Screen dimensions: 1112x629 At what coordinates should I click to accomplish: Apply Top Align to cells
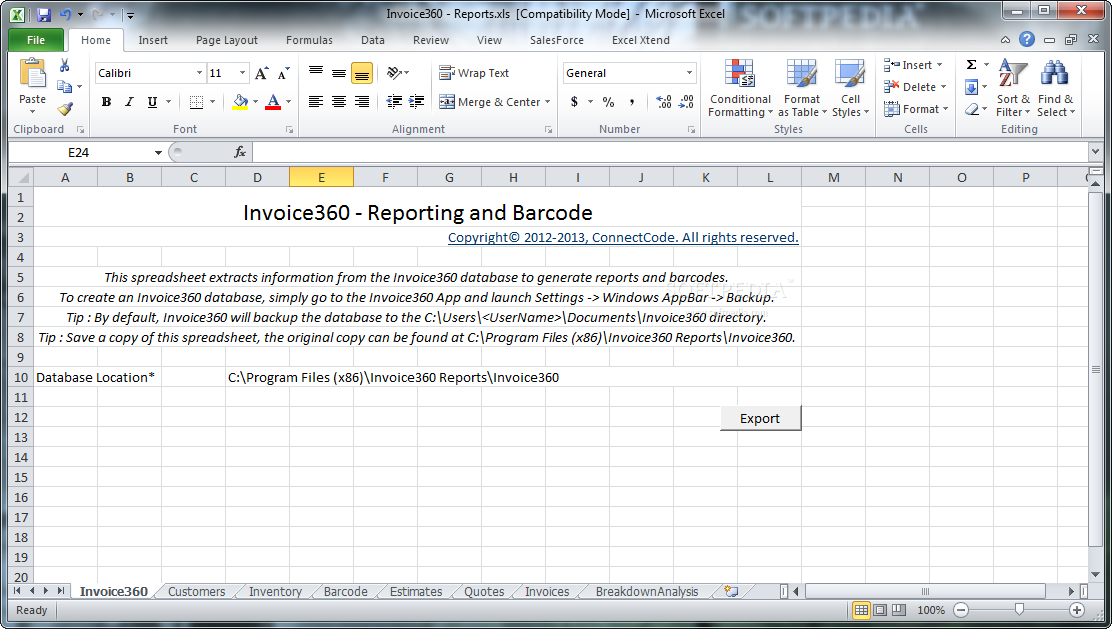pyautogui.click(x=316, y=73)
